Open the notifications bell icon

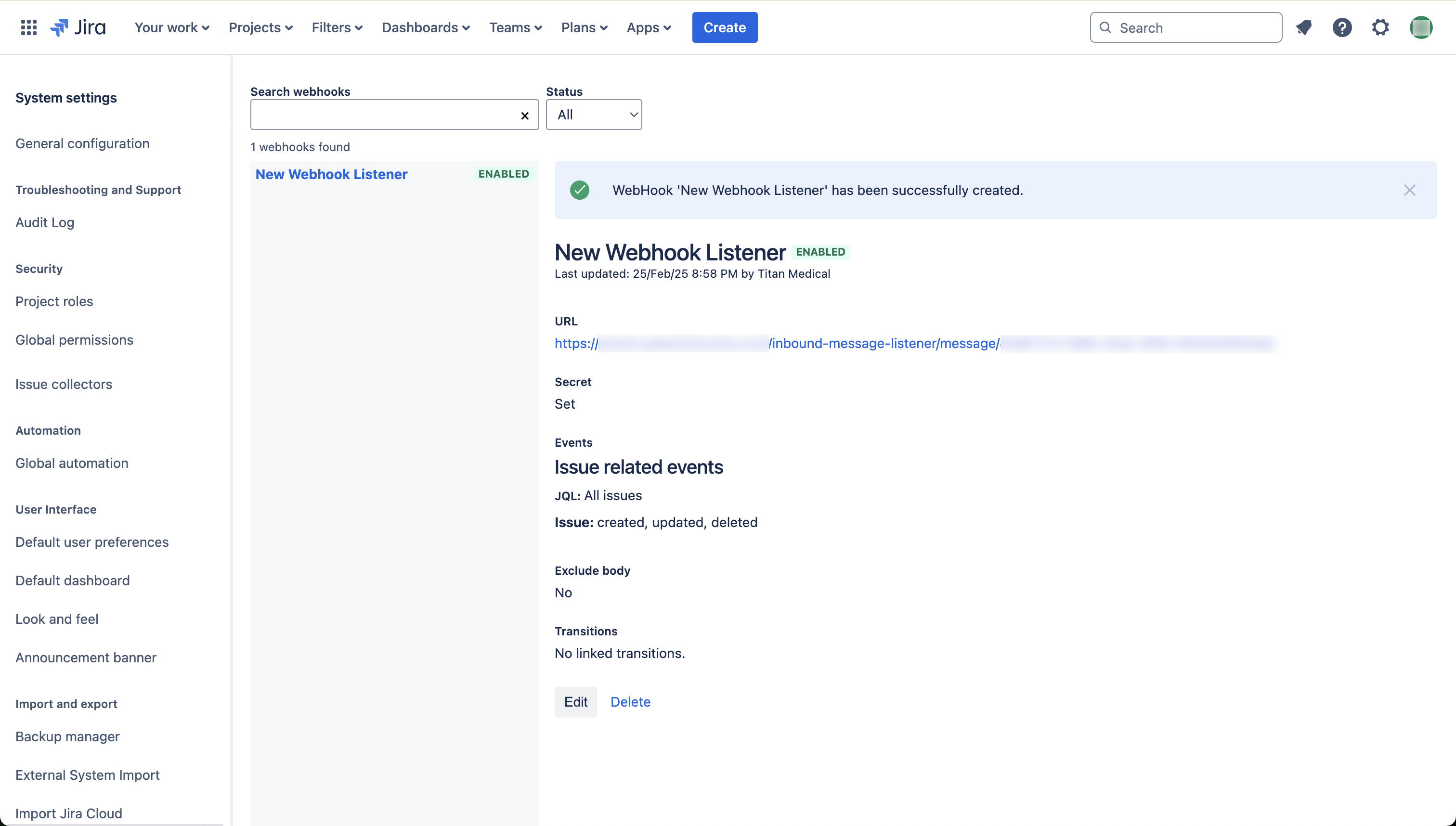tap(1303, 27)
